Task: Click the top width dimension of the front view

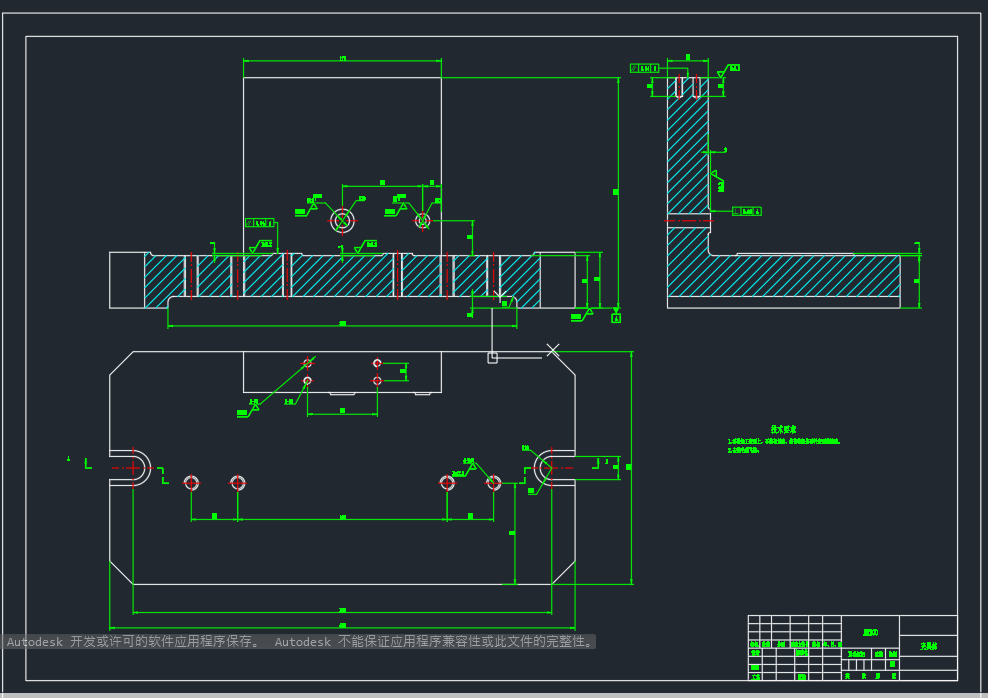Action: [343, 59]
